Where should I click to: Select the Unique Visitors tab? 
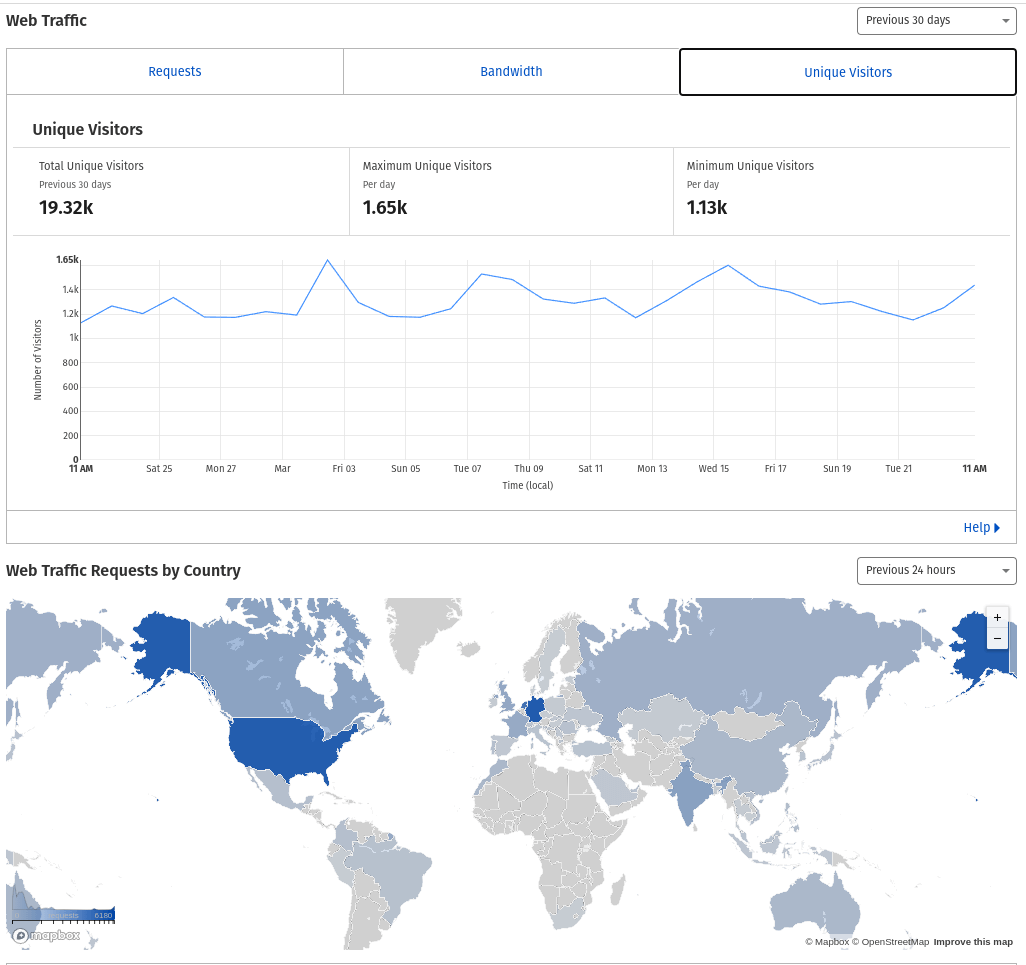848,72
